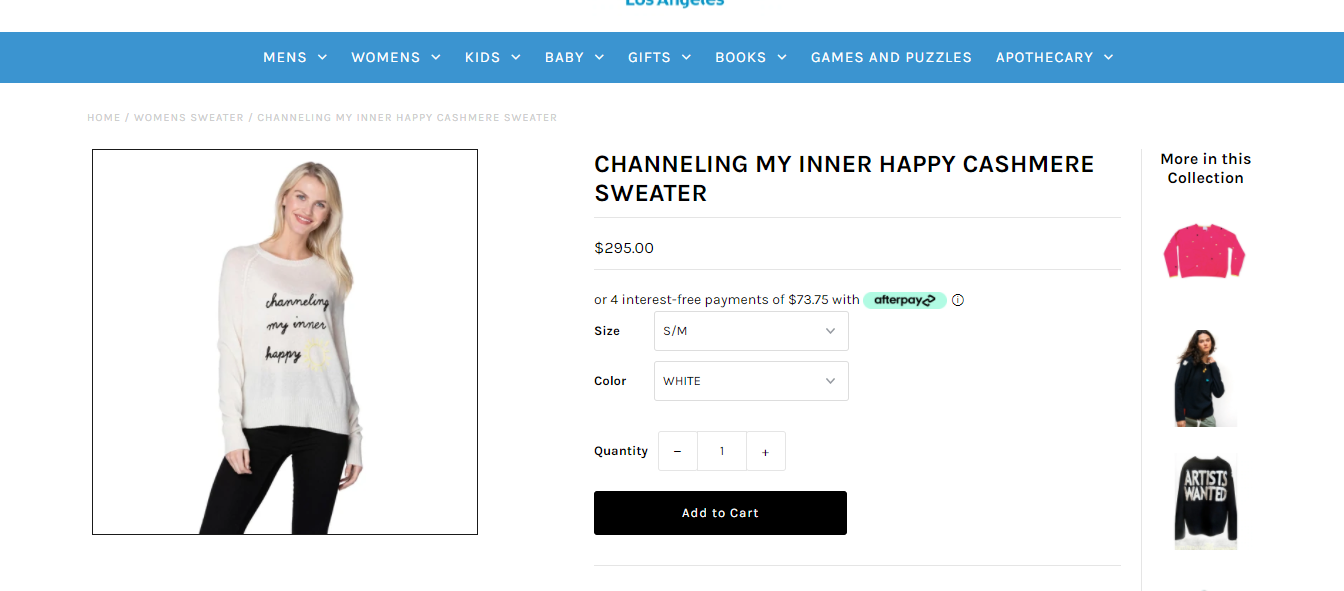Click the quantity input field

coord(722,452)
